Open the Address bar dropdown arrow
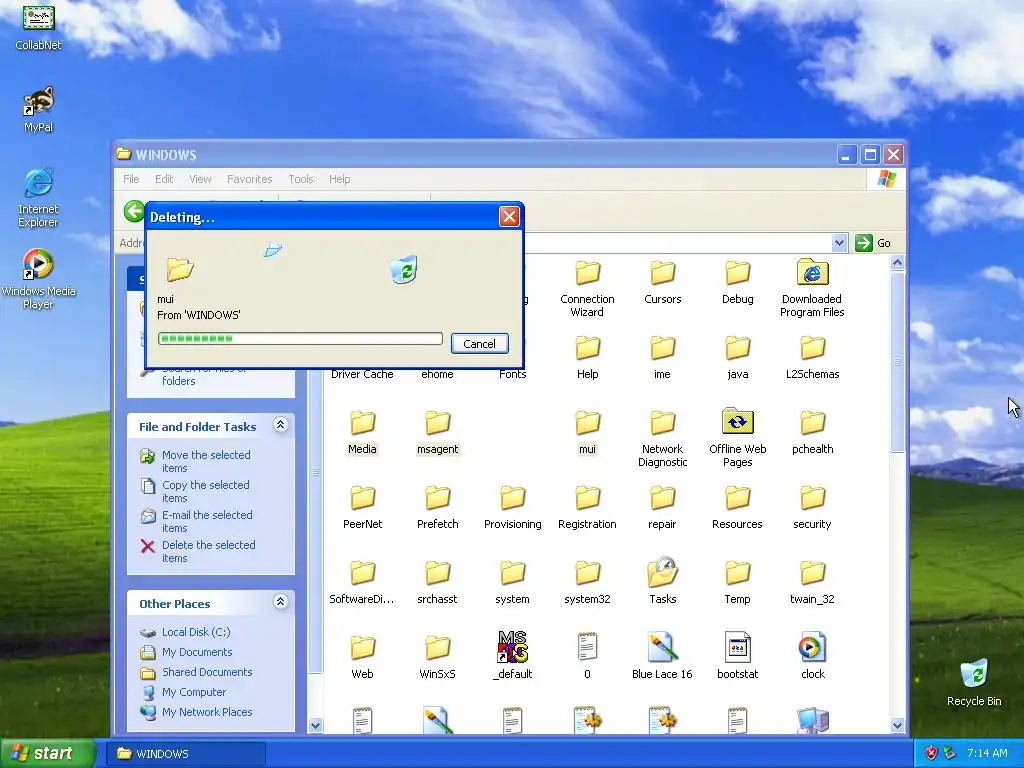This screenshot has height=768, width=1024. click(839, 243)
